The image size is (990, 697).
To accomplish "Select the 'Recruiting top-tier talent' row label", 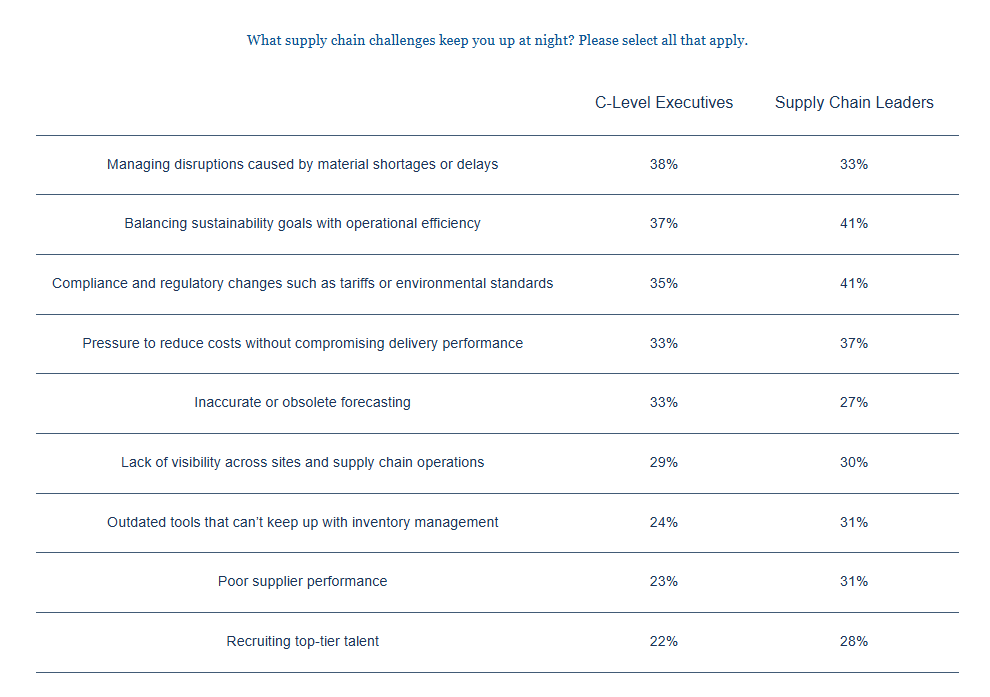I will (x=302, y=641).
